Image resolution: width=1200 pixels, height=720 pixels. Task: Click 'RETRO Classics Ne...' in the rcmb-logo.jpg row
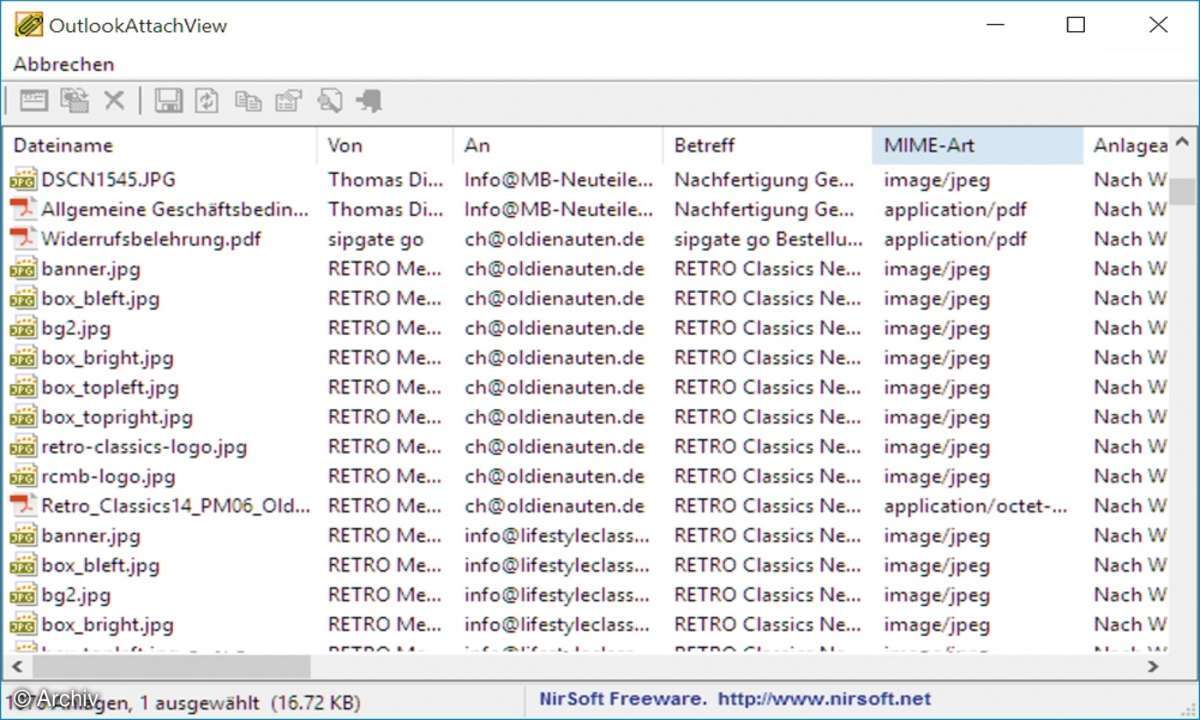tap(768, 477)
